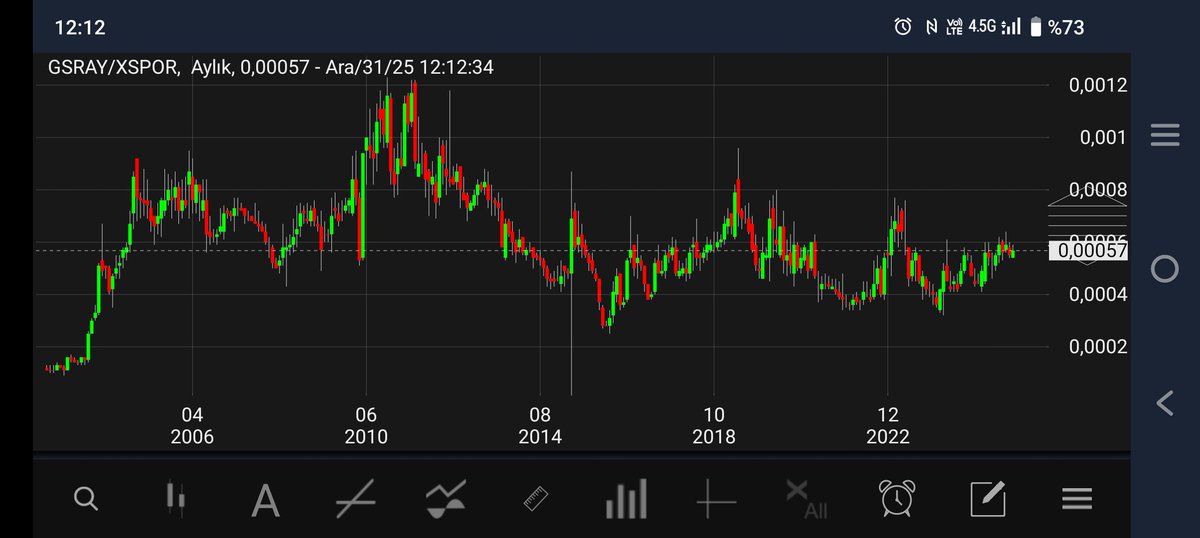
Task: Tap the alarm icon in status bar
Action: (x=902, y=27)
